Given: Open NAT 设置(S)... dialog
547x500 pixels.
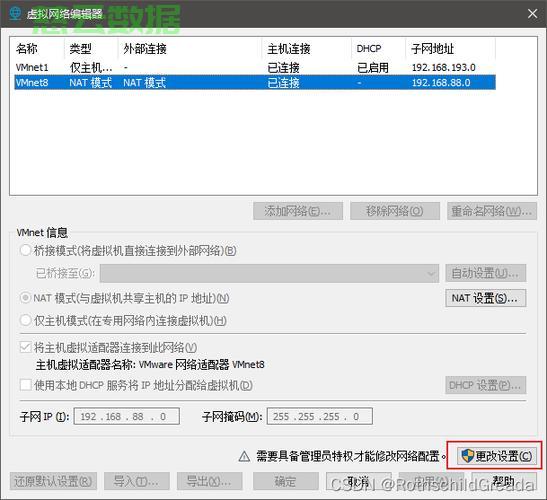Looking at the screenshot, I should [486, 298].
